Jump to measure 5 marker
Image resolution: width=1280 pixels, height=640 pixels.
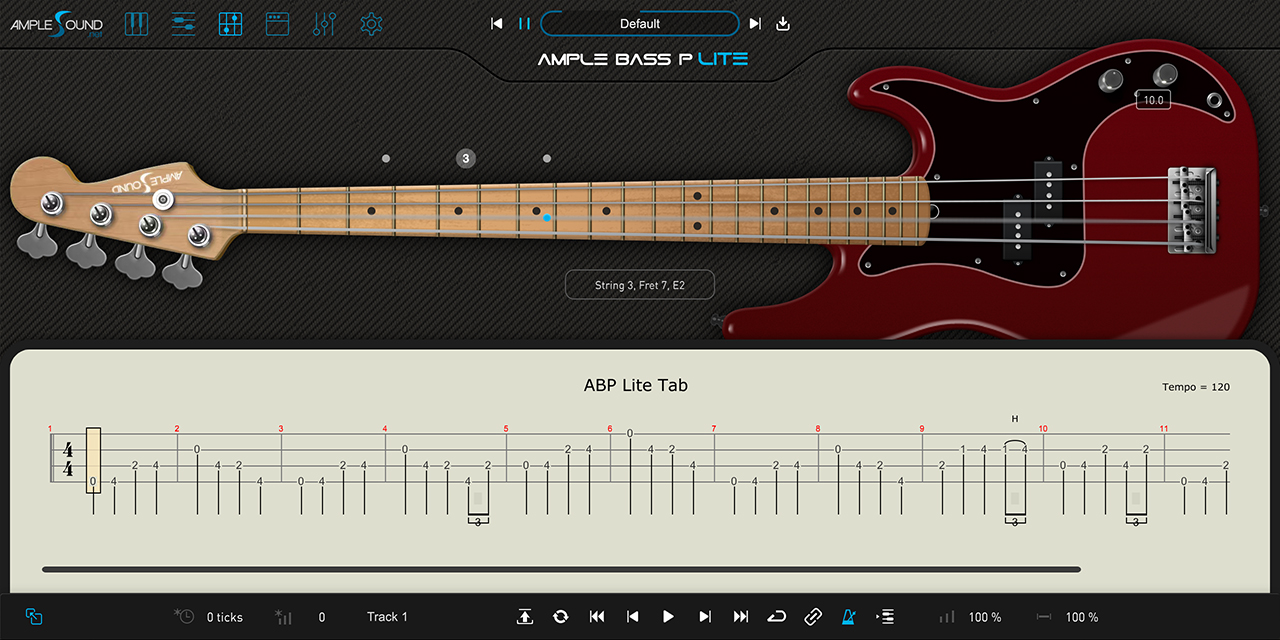[506, 429]
